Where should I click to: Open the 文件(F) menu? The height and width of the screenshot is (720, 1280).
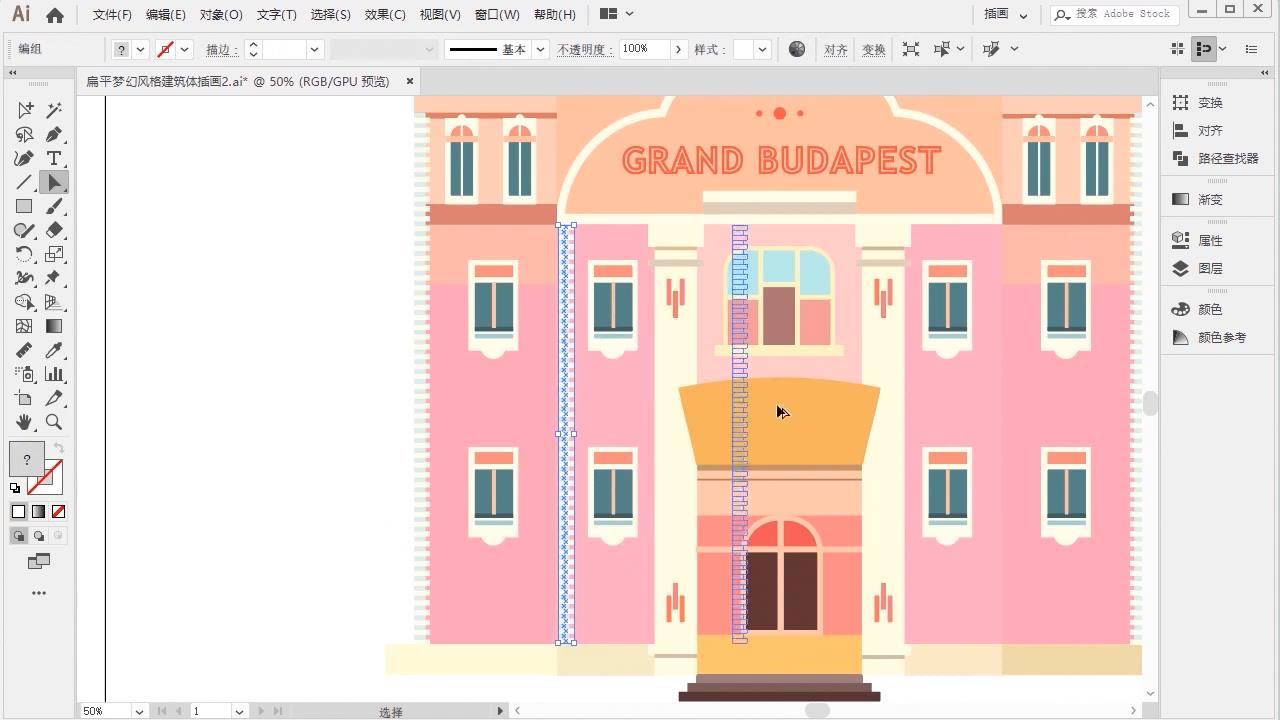pos(112,15)
